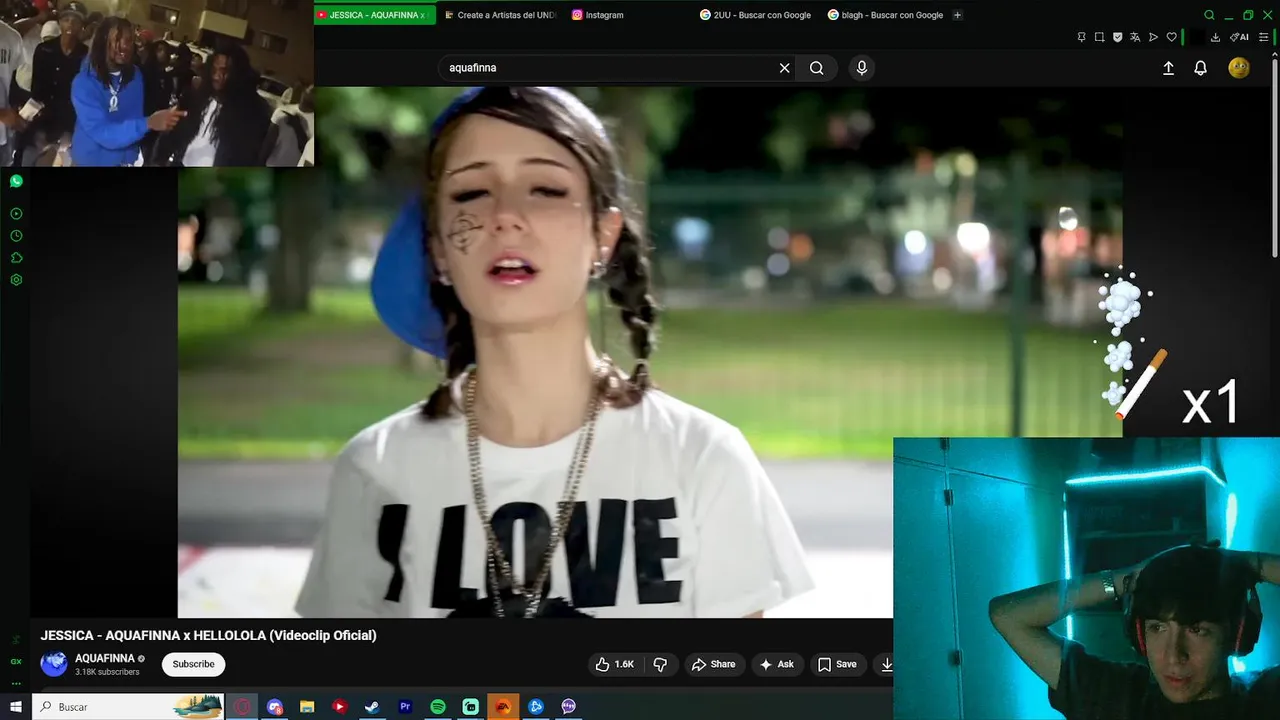The width and height of the screenshot is (1280, 720).
Task: Click the 3.18K subscribers text
Action: (x=107, y=672)
